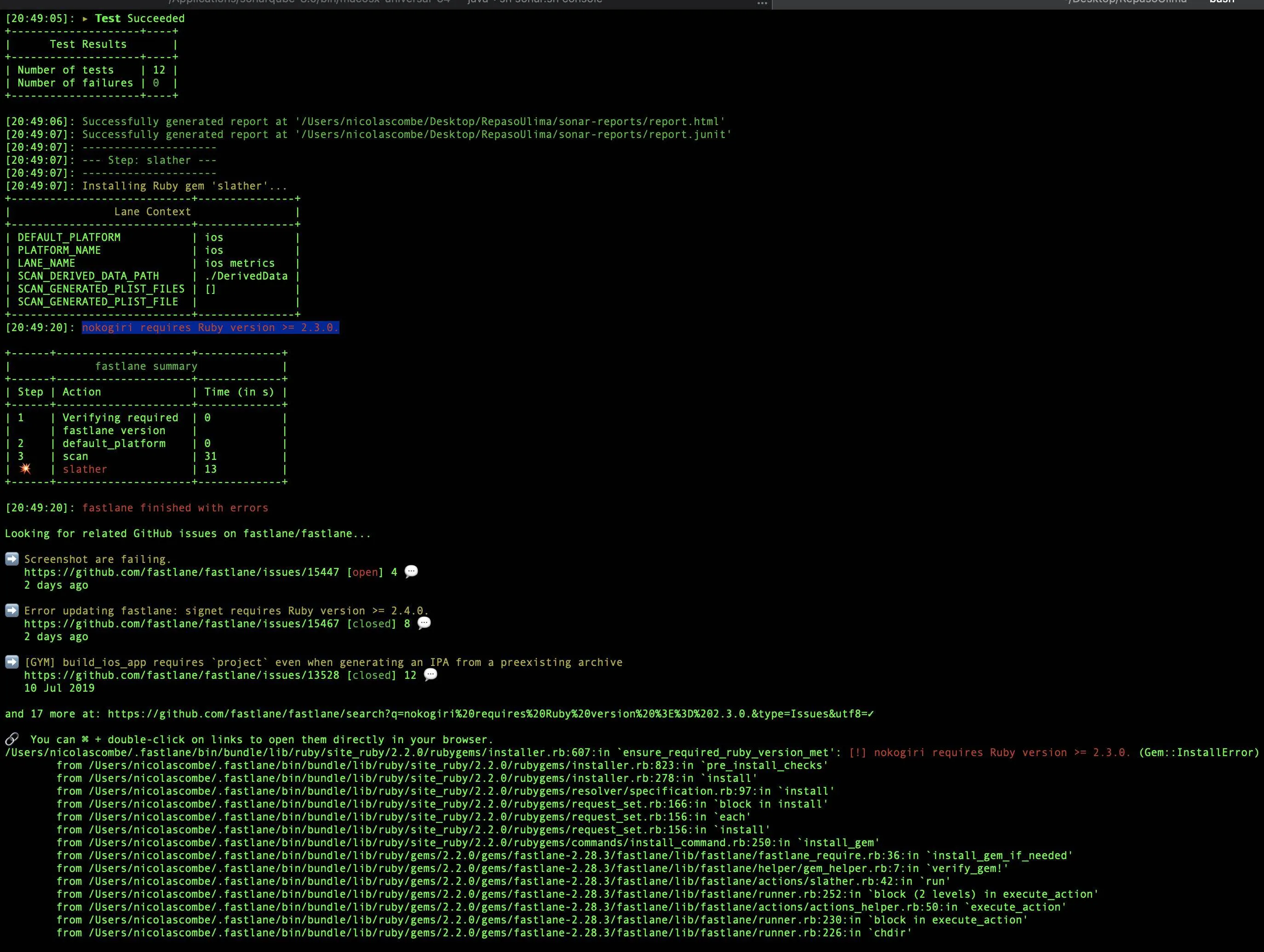The image size is (1264, 952).
Task: Click the speech bubble icon after issue 15447
Action: [411, 571]
